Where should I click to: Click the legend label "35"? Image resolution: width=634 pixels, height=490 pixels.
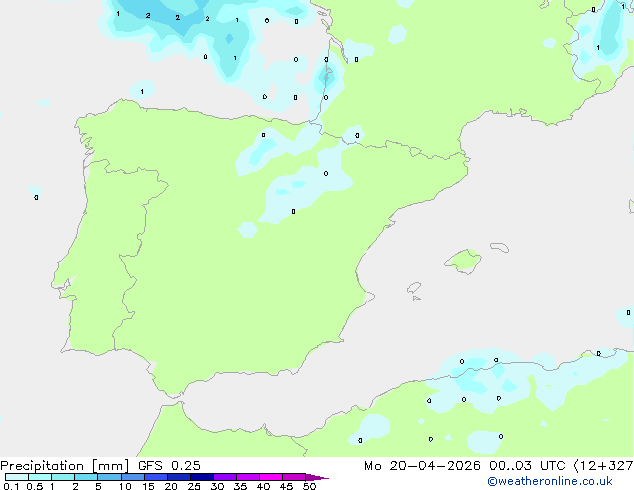click(x=240, y=486)
